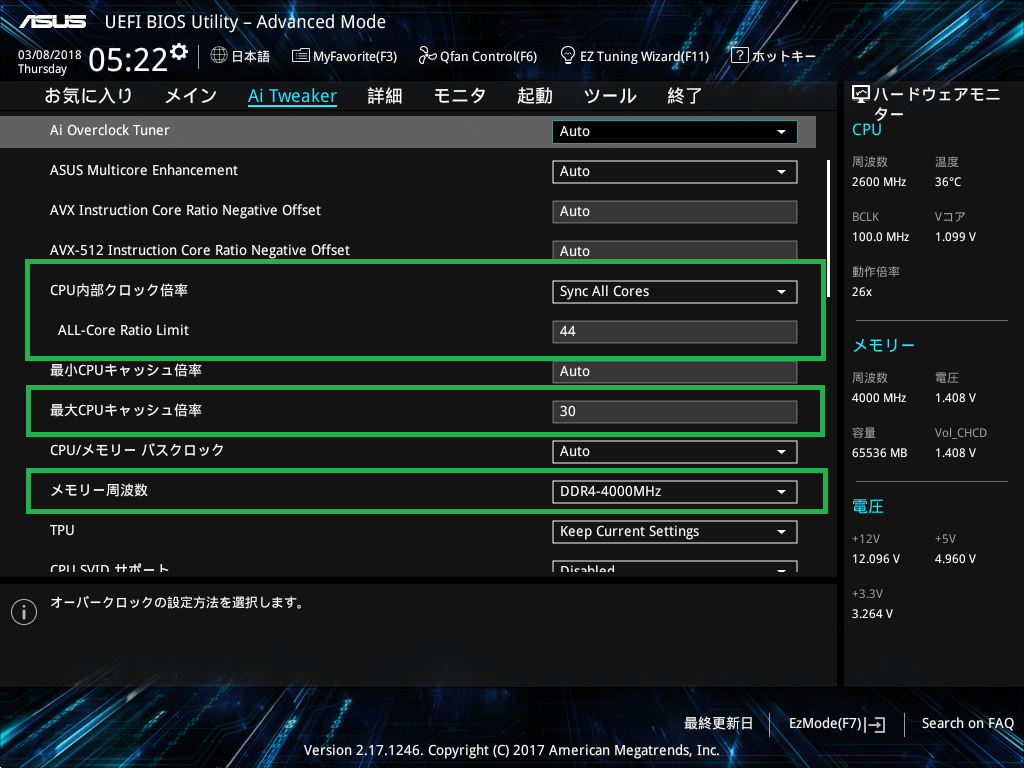
Task: Click EzMode exit arrow icon
Action: (875, 724)
